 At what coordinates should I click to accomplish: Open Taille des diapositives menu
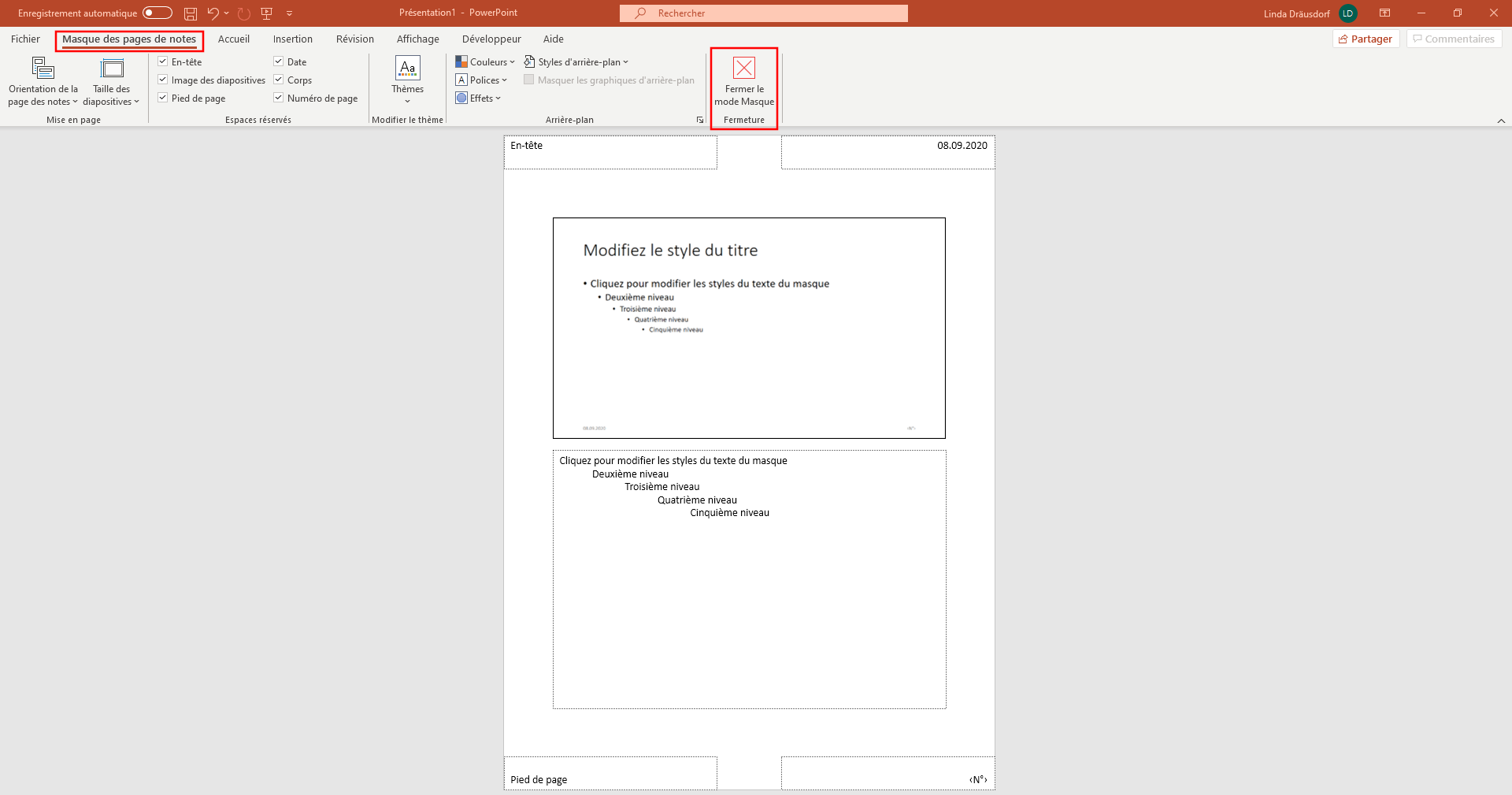[111, 81]
